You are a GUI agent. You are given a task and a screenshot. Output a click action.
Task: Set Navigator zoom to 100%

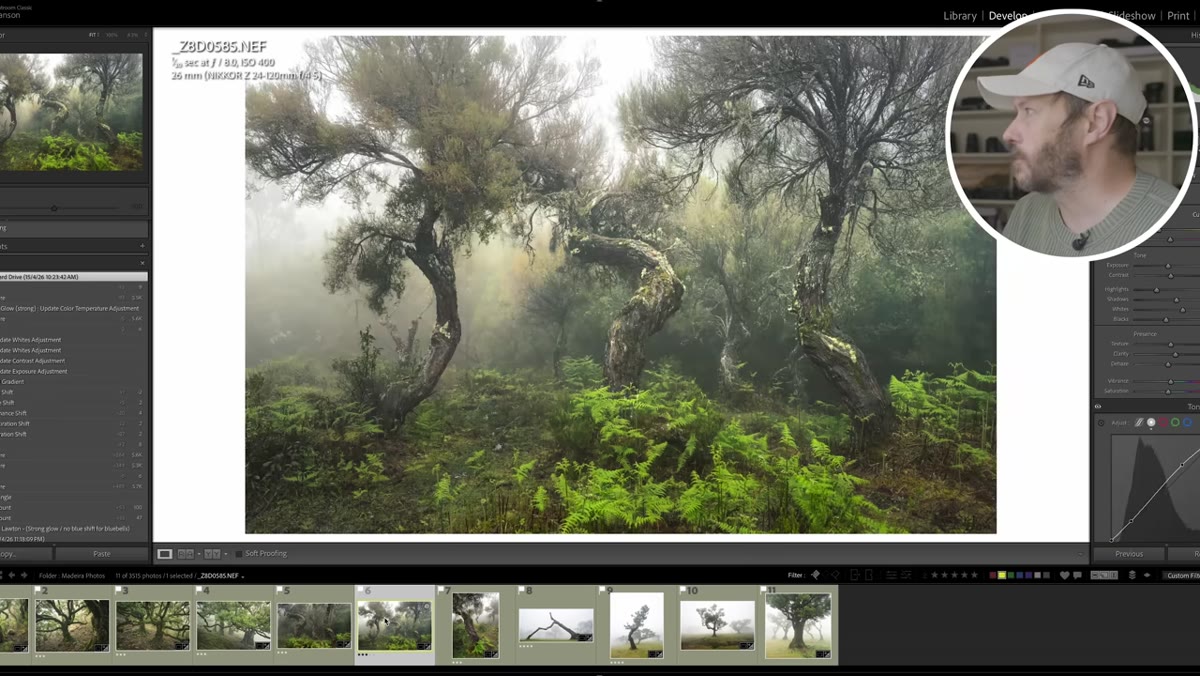click(112, 35)
